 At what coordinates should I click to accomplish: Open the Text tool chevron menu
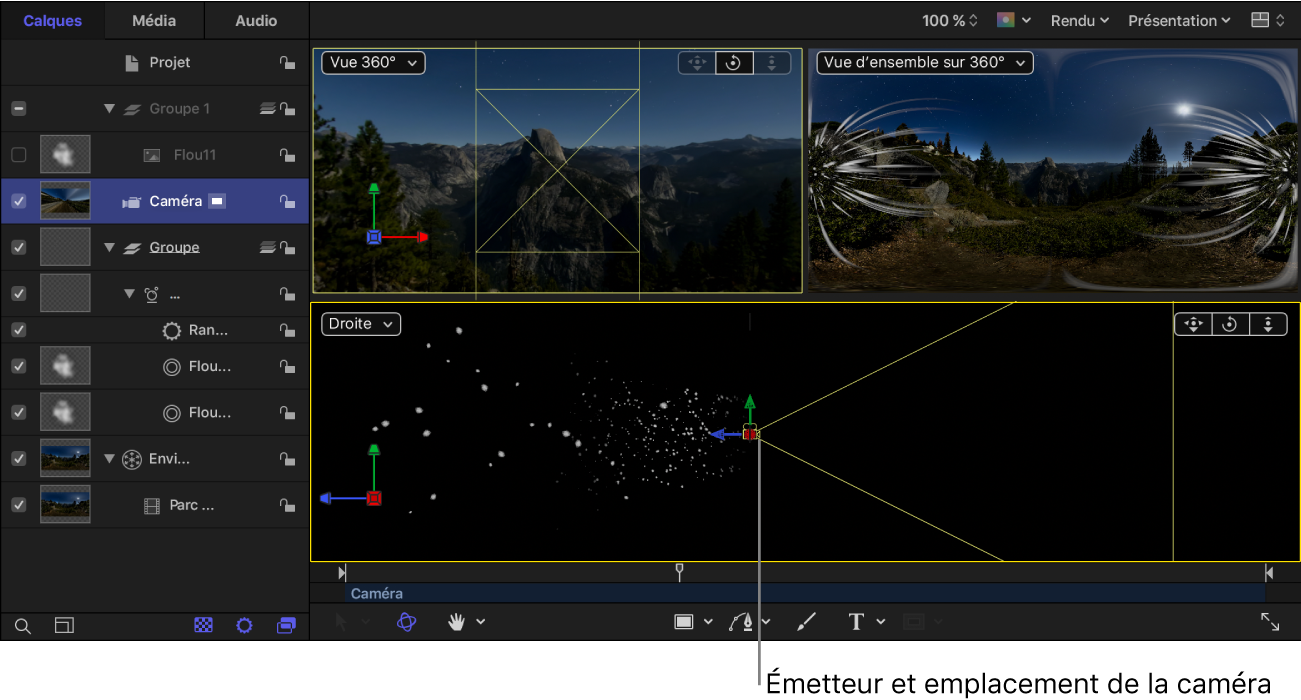[x=881, y=622]
